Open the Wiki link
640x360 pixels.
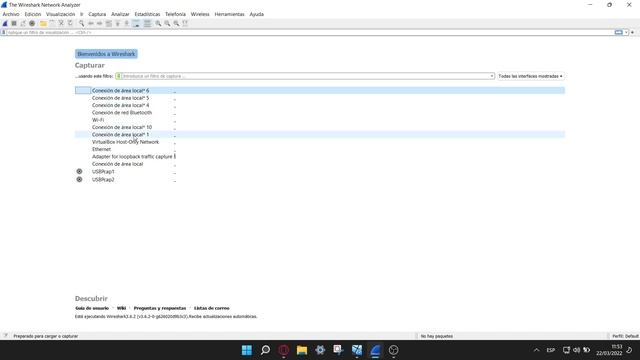[x=121, y=308]
